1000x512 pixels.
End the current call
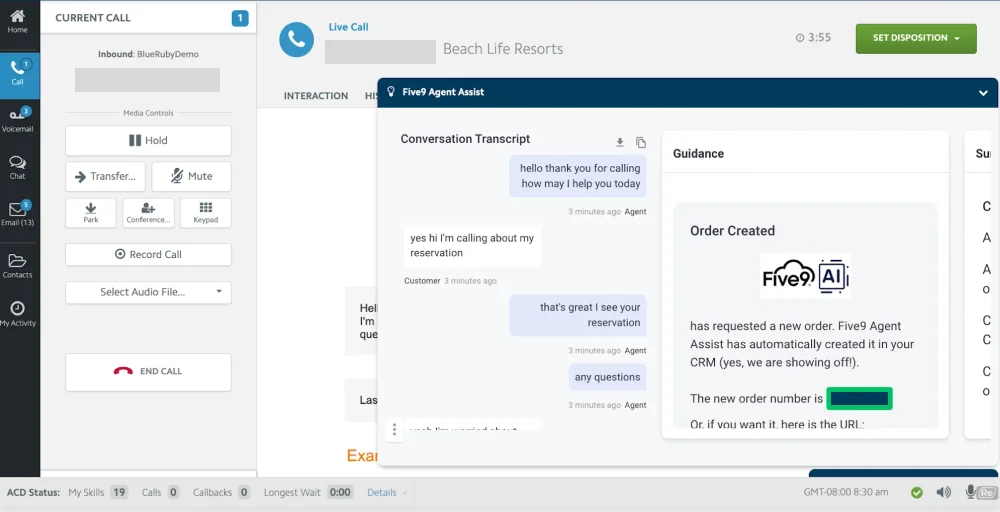(x=148, y=372)
